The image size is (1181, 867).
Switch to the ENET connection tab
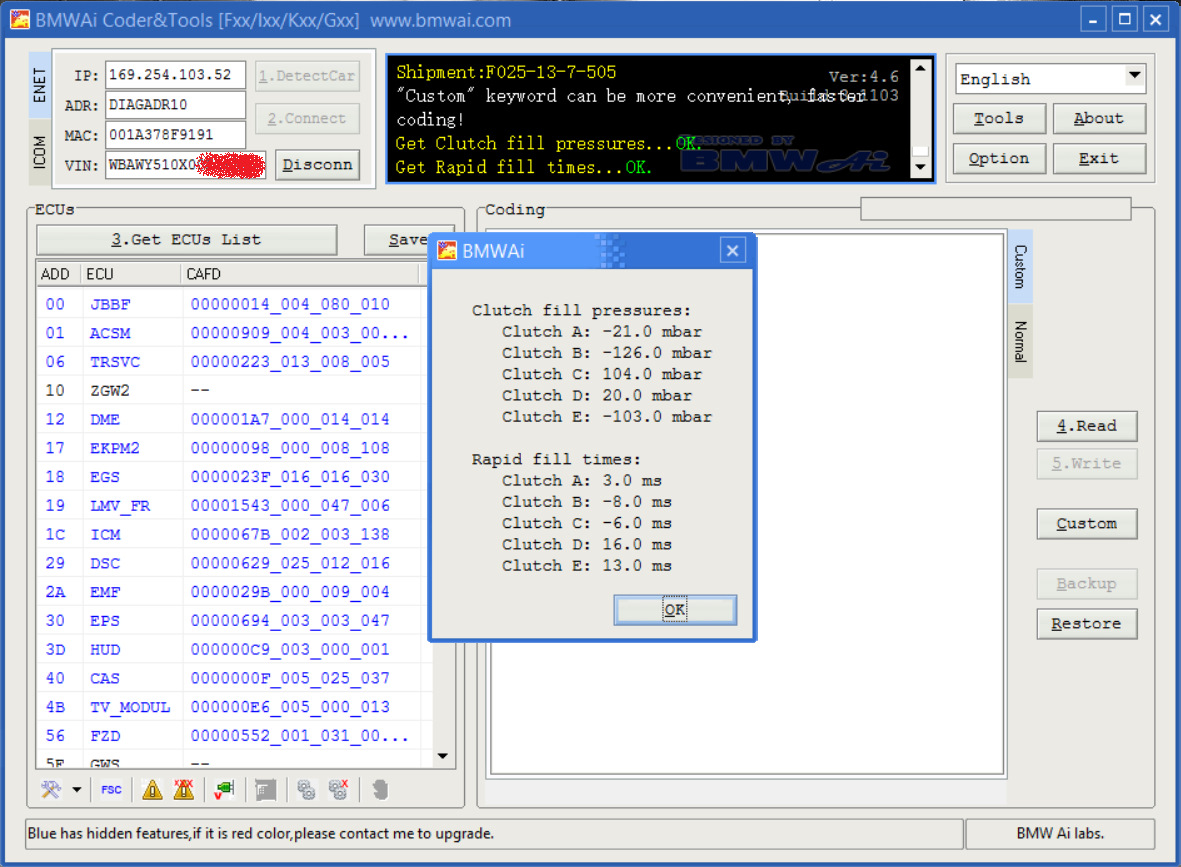click(x=39, y=85)
